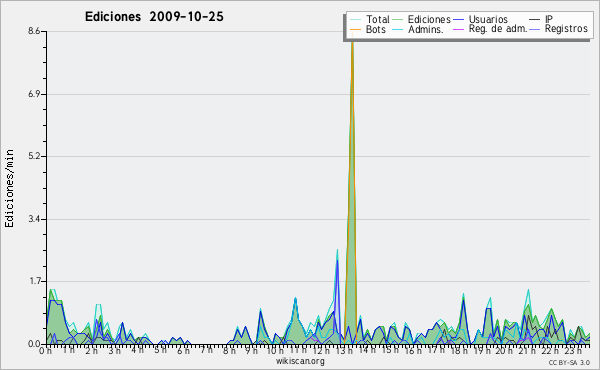Click the '7 h' x-axis label
Viewport: 600px width, 370px height.
[206, 350]
